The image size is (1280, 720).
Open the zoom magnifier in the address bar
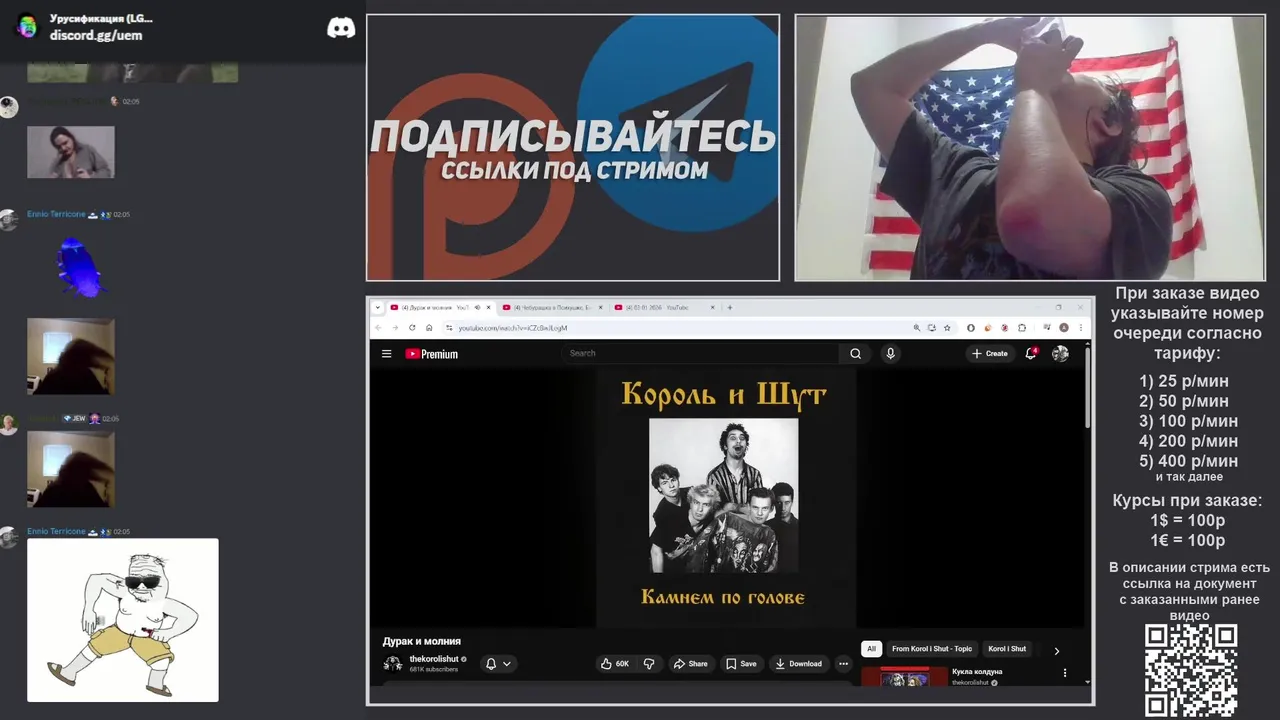tap(916, 327)
